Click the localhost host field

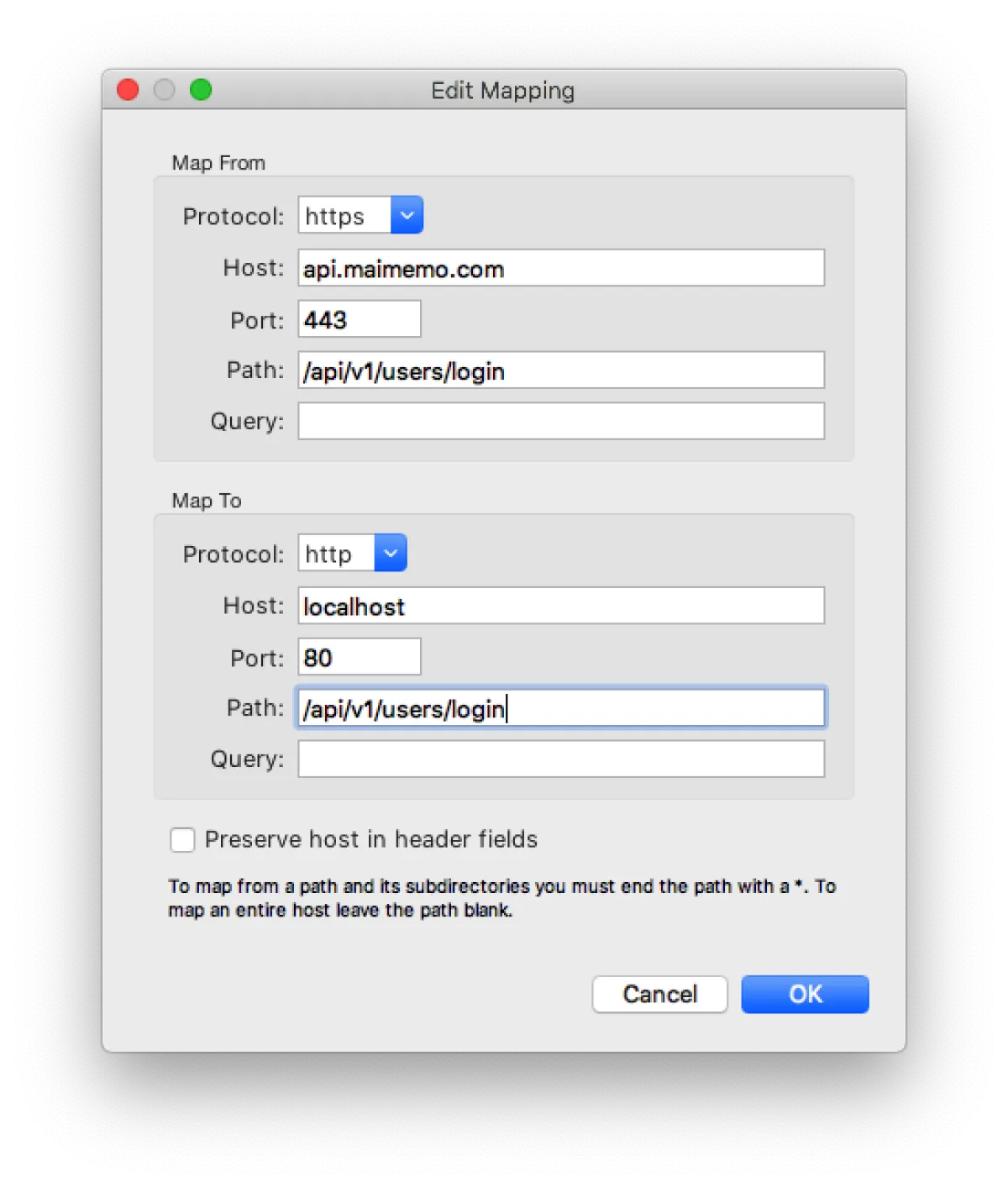pos(560,606)
